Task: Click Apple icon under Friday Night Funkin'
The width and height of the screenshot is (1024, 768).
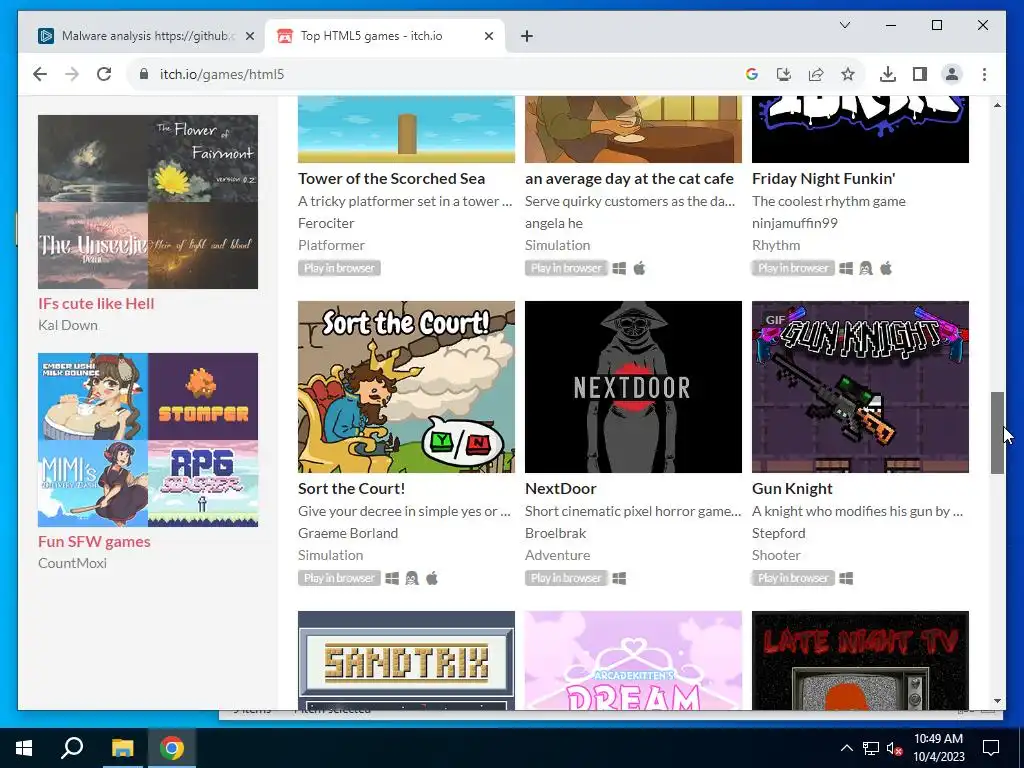Action: click(886, 268)
